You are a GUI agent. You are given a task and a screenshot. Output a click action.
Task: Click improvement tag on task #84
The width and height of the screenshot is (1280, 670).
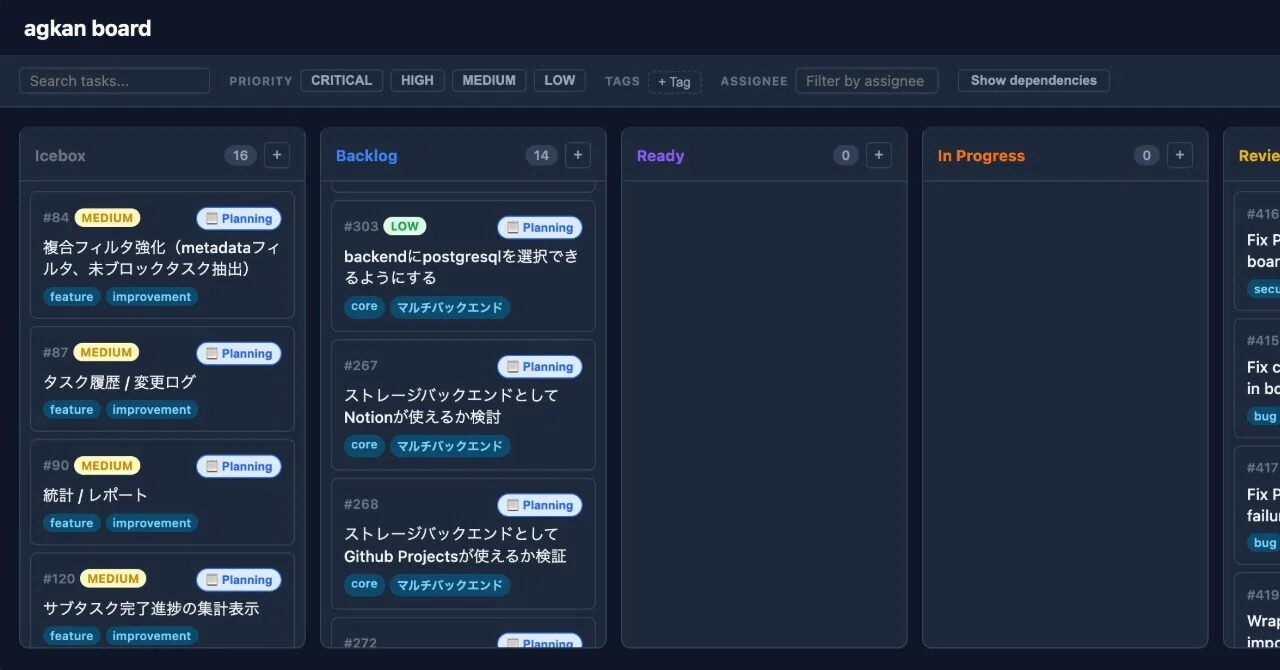152,297
